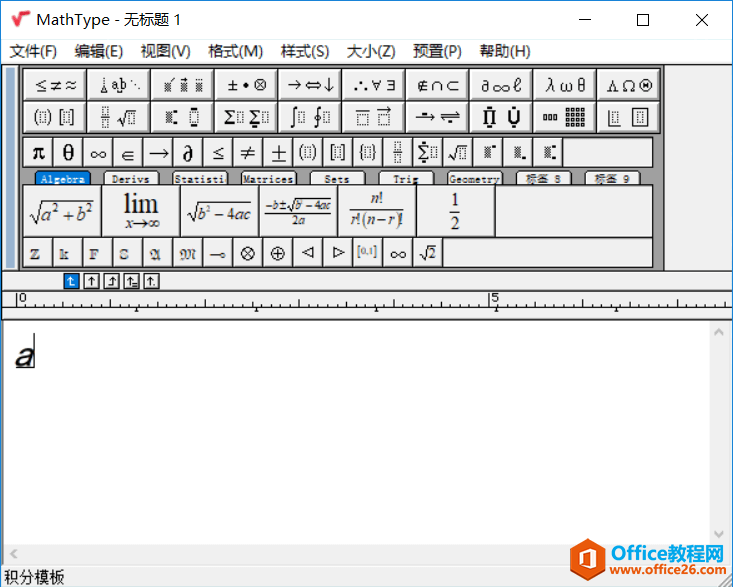Insert the quadratic formula expression
Image resolution: width=733 pixels, height=587 pixels.
tap(298, 211)
